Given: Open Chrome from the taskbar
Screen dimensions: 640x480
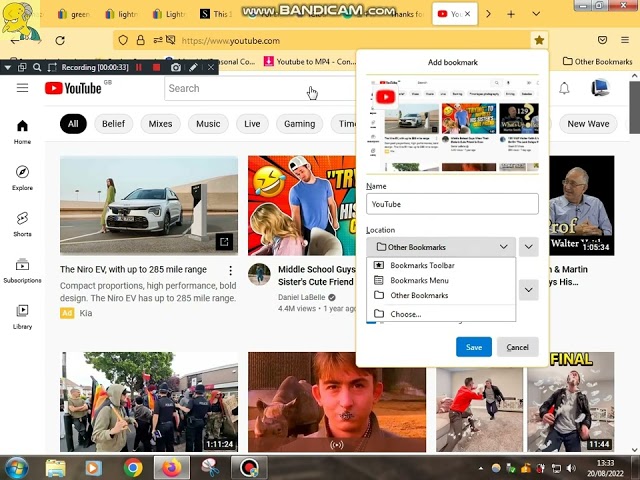Looking at the screenshot, I should [133, 468].
